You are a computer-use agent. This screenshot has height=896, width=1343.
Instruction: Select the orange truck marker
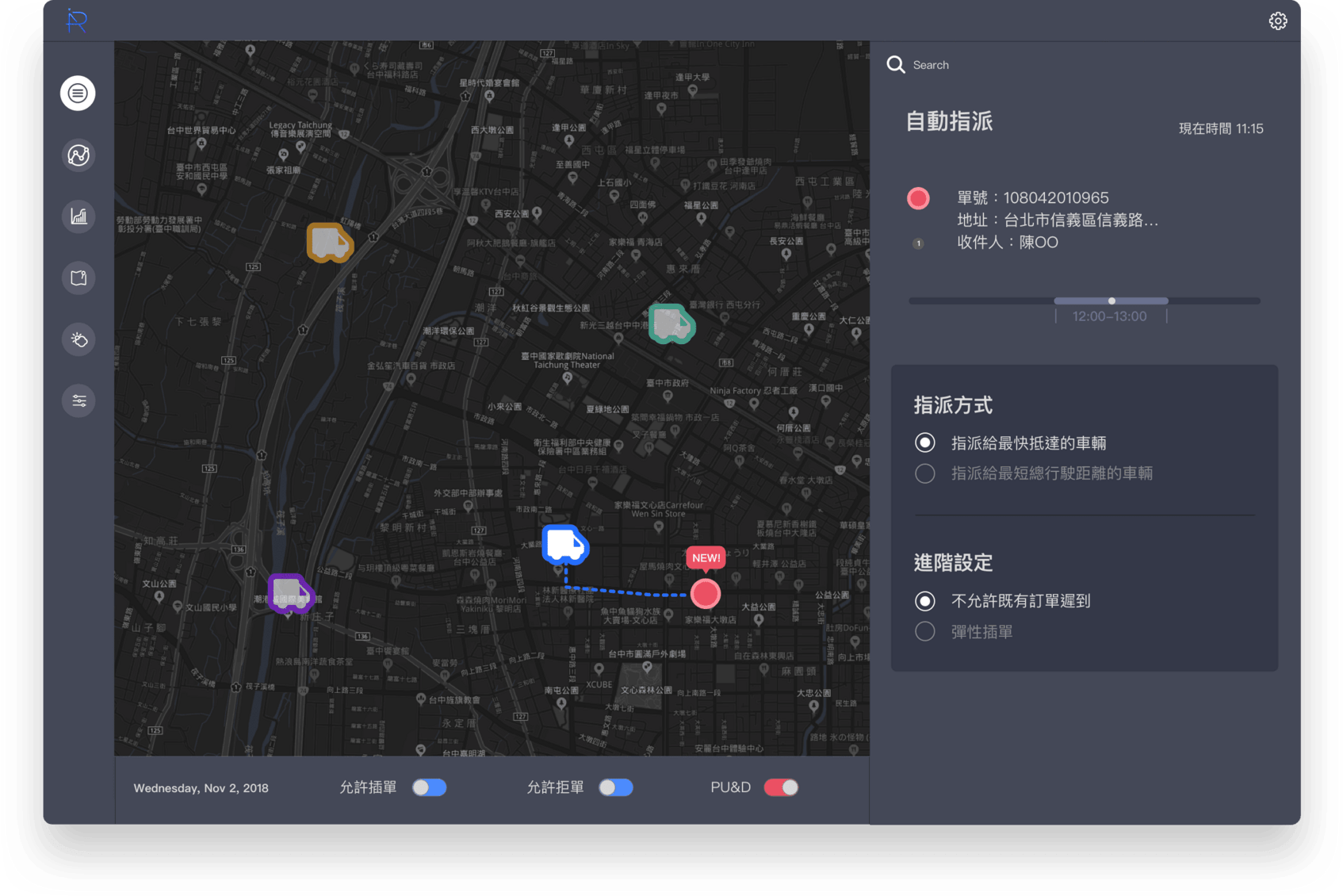329,243
